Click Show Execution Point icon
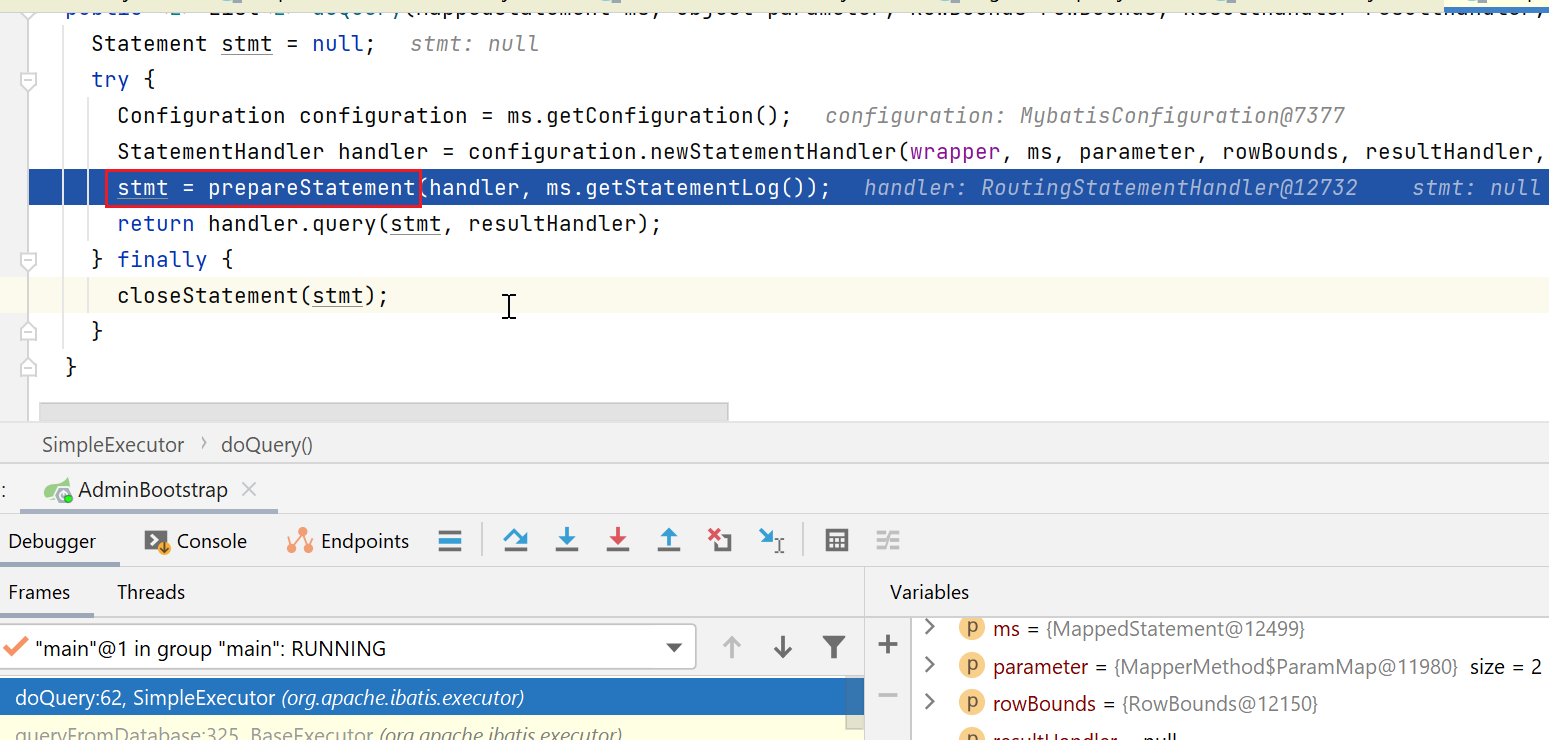The image size is (1549, 740). [450, 541]
